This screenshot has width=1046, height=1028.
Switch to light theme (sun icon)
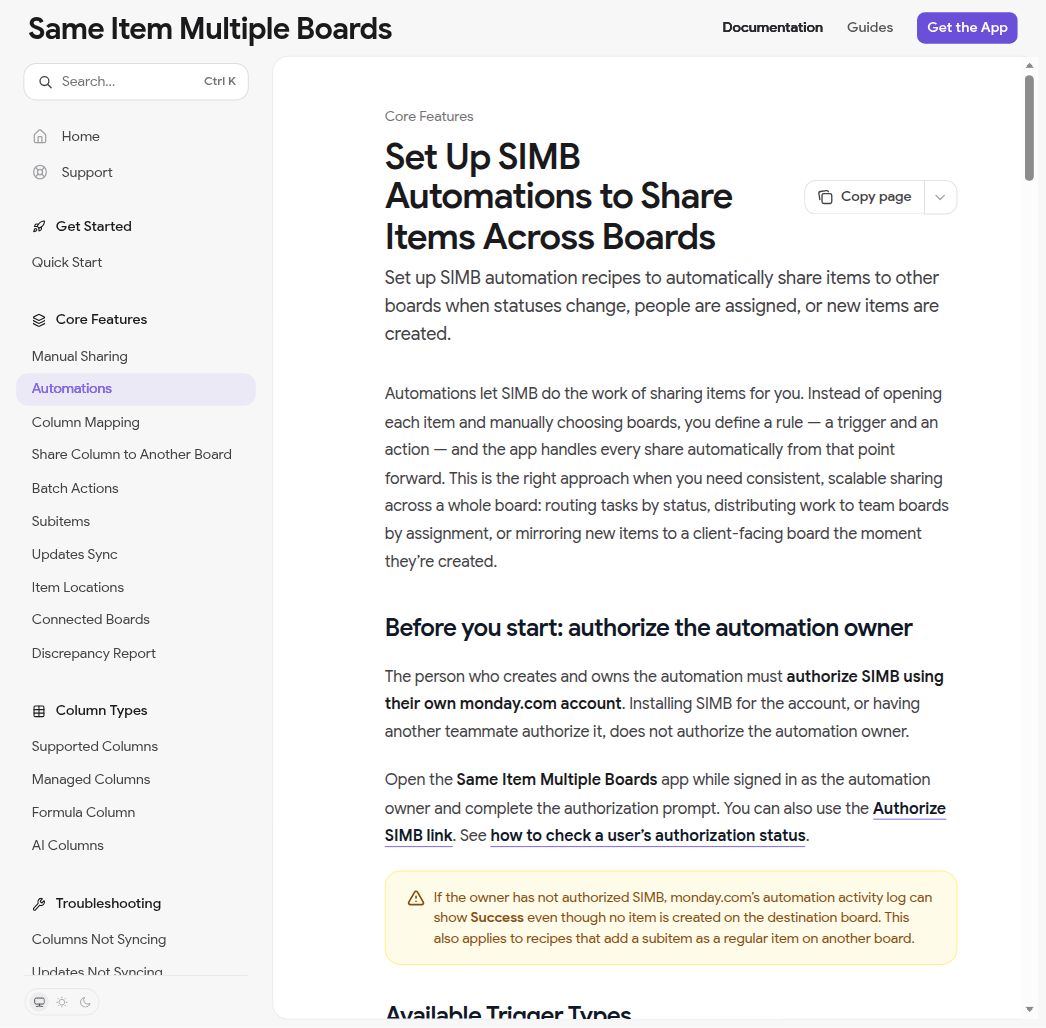tap(62, 1002)
